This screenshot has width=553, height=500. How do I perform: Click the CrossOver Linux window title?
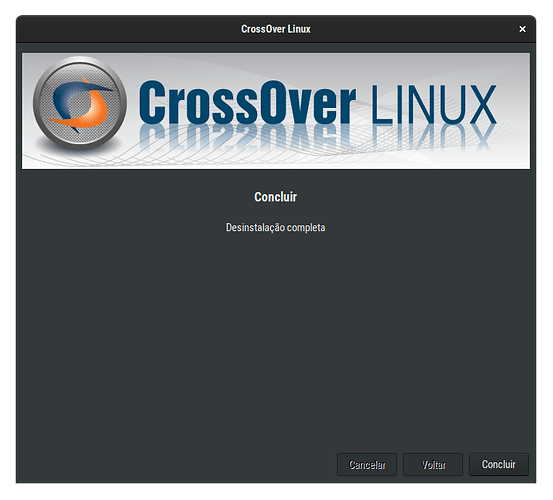coord(276,29)
